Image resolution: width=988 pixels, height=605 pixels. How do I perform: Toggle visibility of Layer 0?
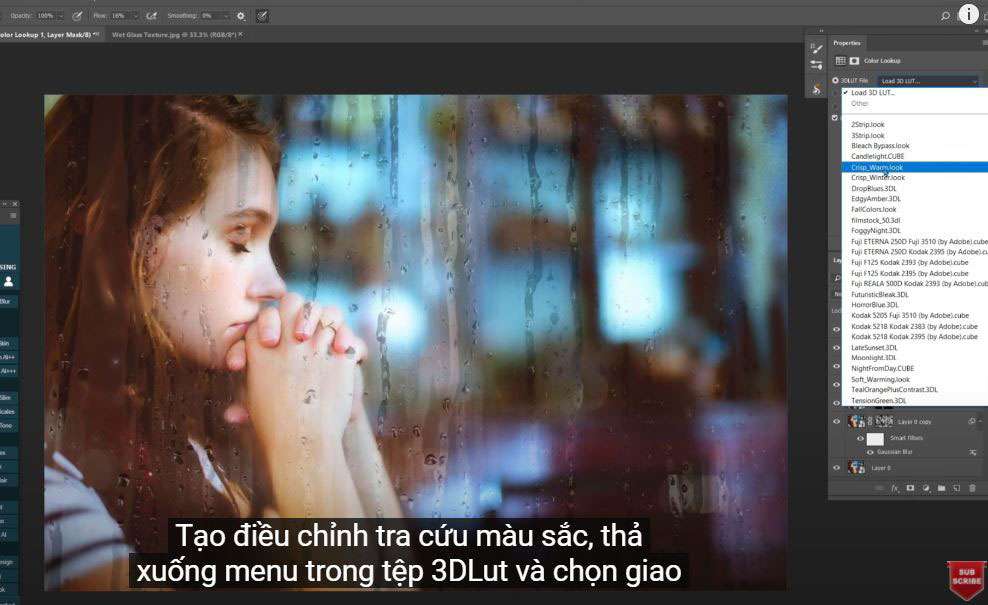[837, 468]
